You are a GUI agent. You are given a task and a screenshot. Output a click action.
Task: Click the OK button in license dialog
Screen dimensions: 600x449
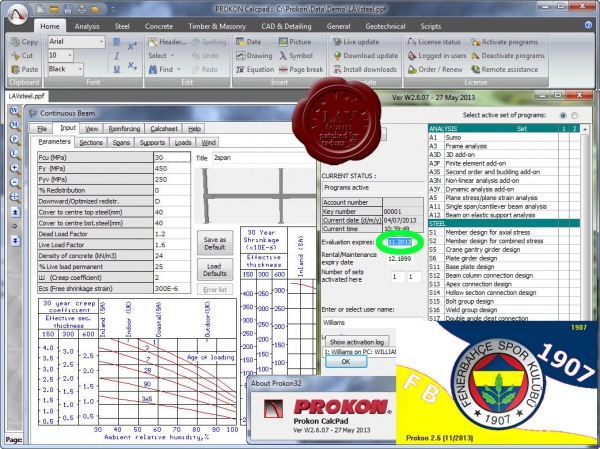[x=346, y=361]
